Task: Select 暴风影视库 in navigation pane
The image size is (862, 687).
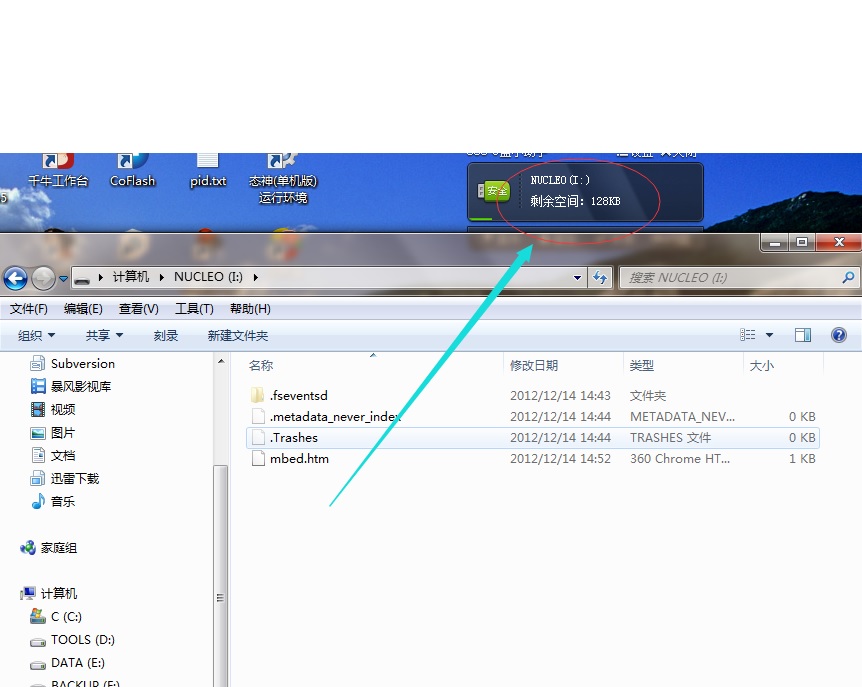Action: [x=81, y=386]
